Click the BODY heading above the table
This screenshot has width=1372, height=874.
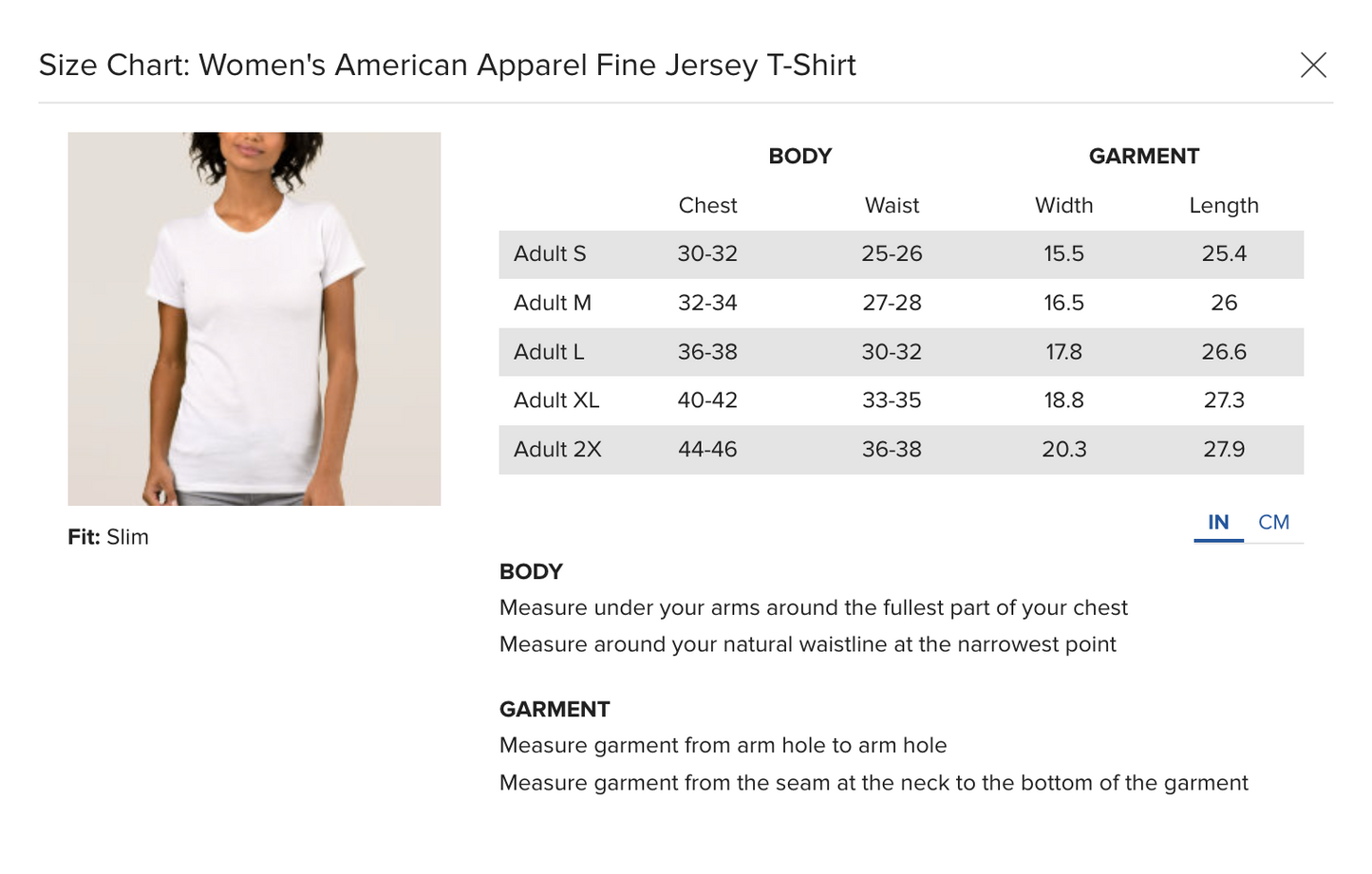[x=799, y=157]
